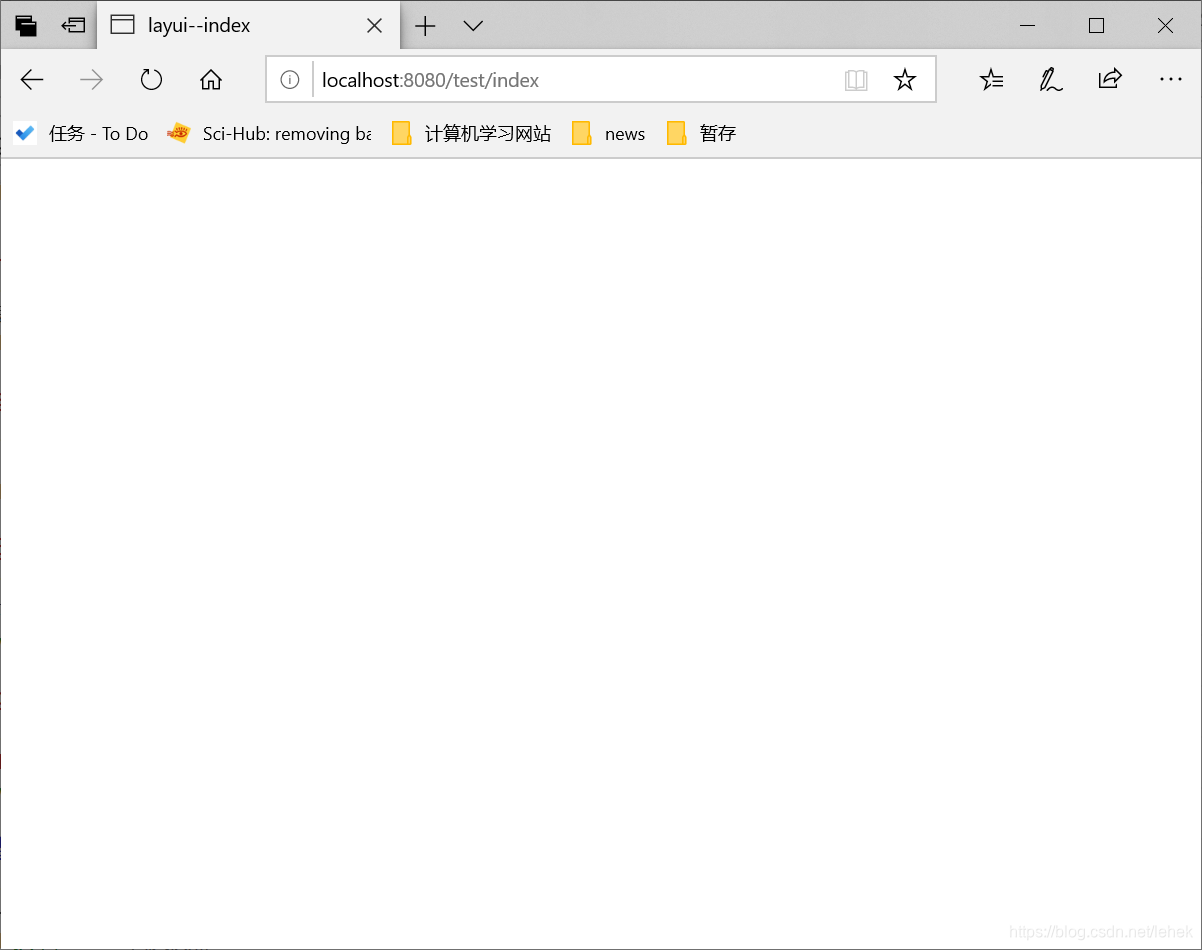
Task: Go forward with the forward arrow
Action: pyautogui.click(x=91, y=80)
